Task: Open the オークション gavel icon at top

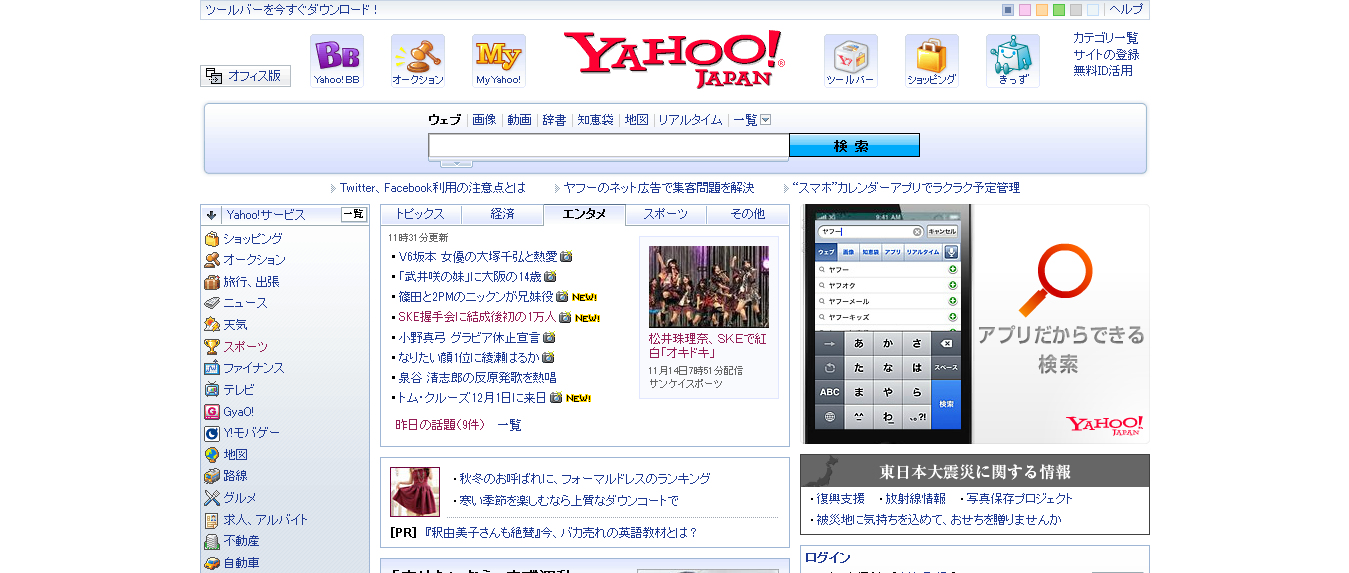Action: pos(418,61)
